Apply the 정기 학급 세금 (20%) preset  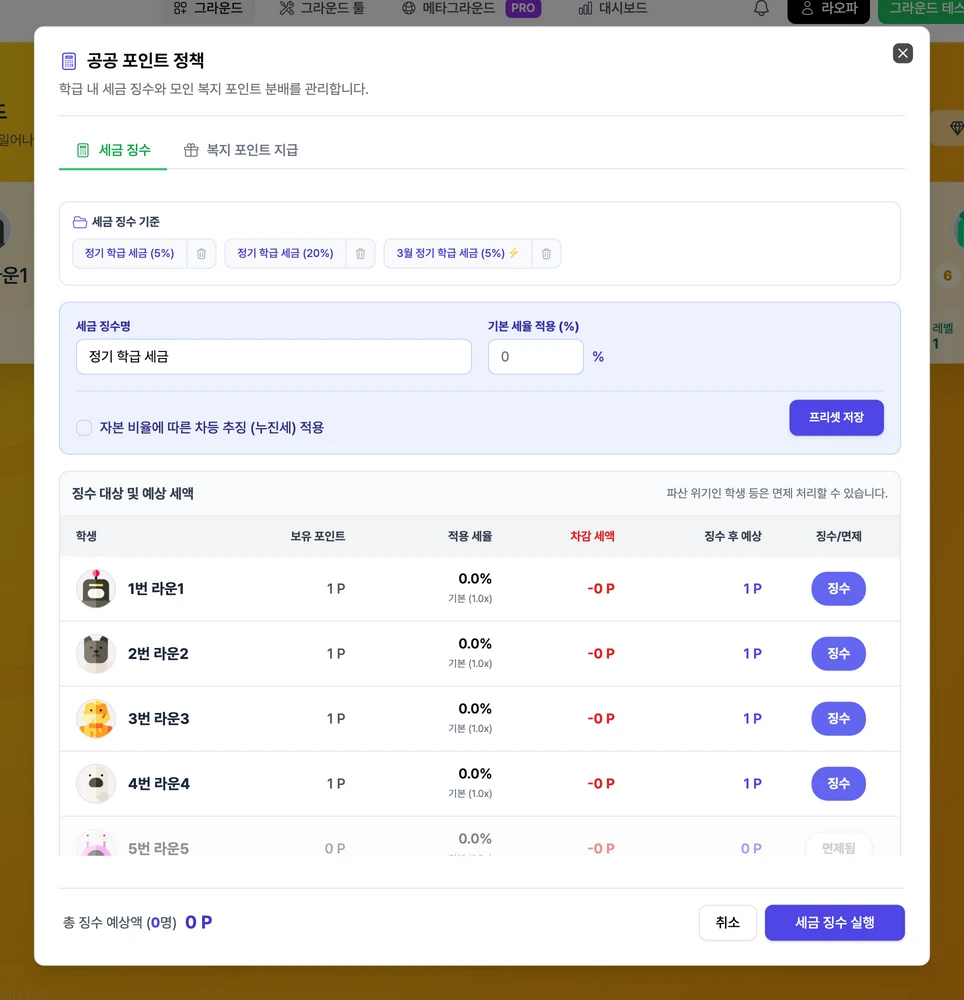point(285,254)
